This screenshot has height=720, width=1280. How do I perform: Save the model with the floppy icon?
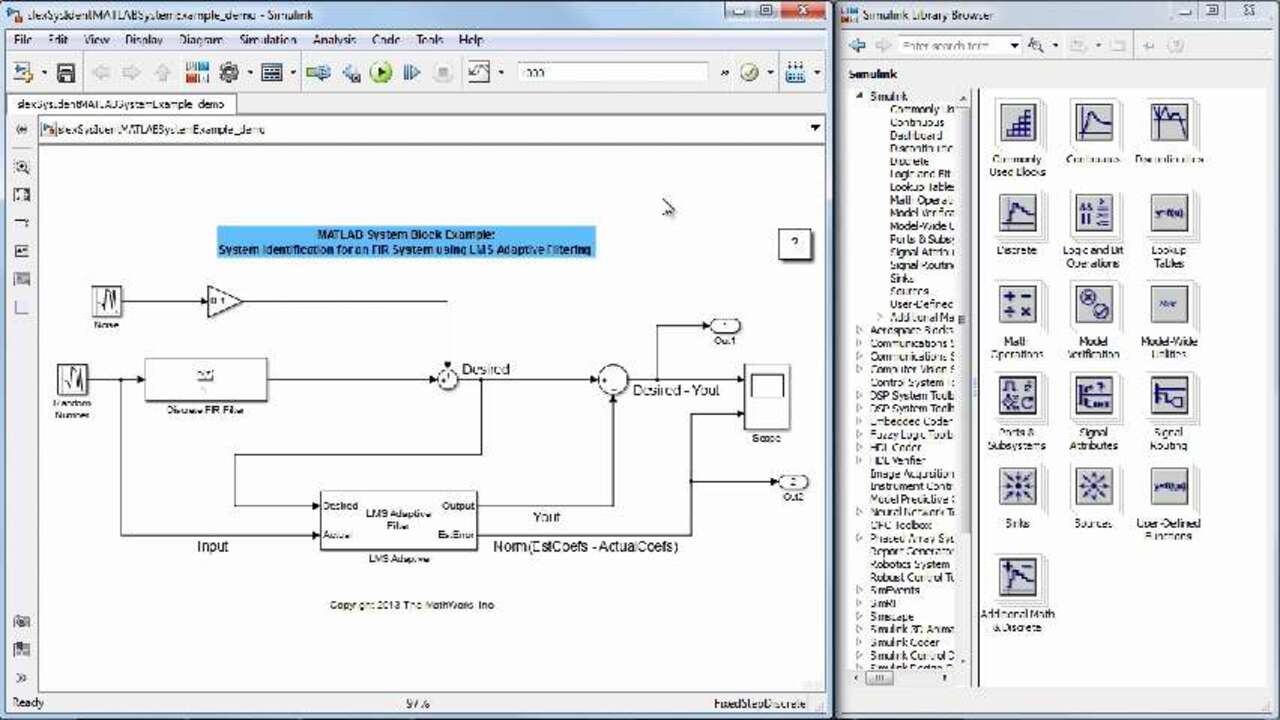point(66,72)
